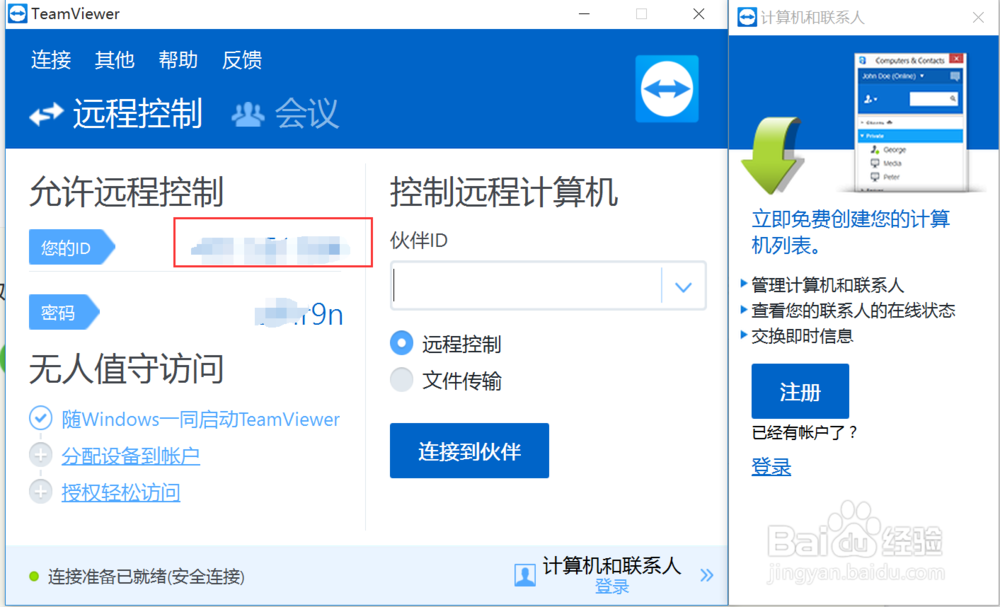Click the Computers & Contacts preview thumbnail
Screen dimensions: 1000x607
(911, 122)
